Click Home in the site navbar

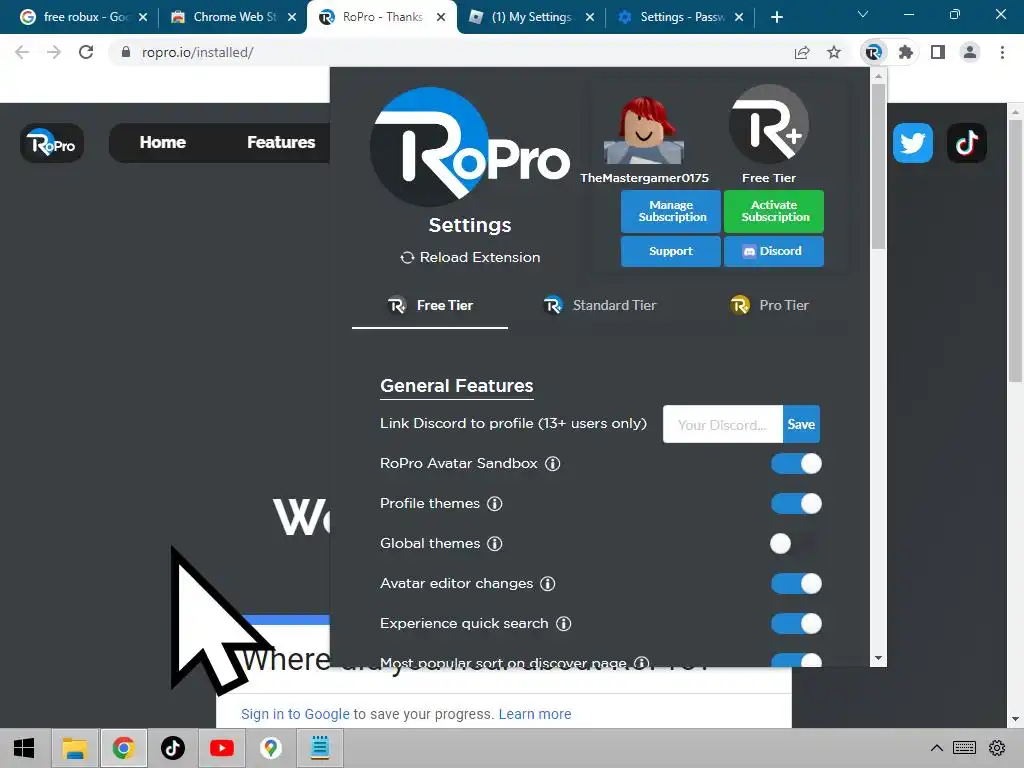163,142
